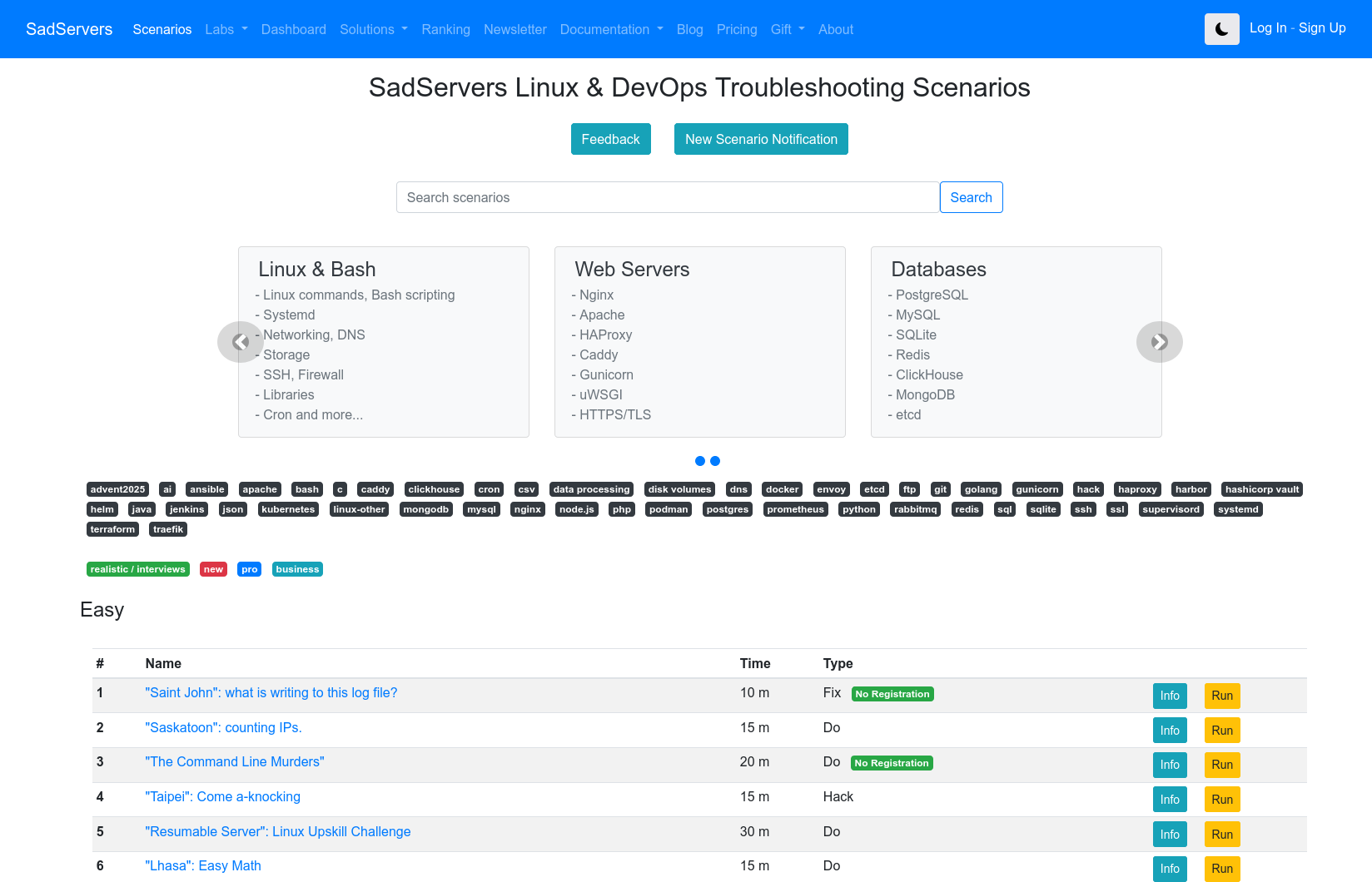Open the Scenarios nav item
This screenshot has width=1372, height=882.
162,29
